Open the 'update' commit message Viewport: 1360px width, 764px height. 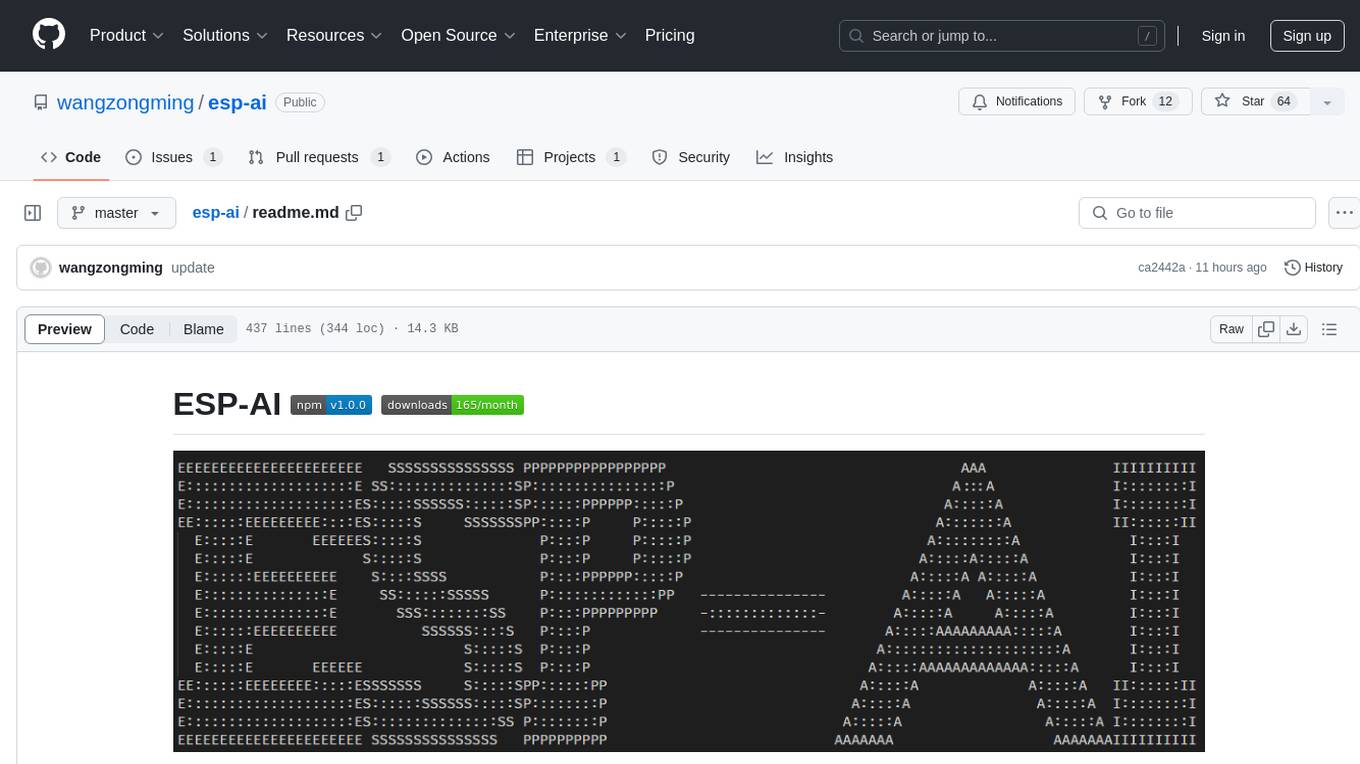click(x=193, y=268)
